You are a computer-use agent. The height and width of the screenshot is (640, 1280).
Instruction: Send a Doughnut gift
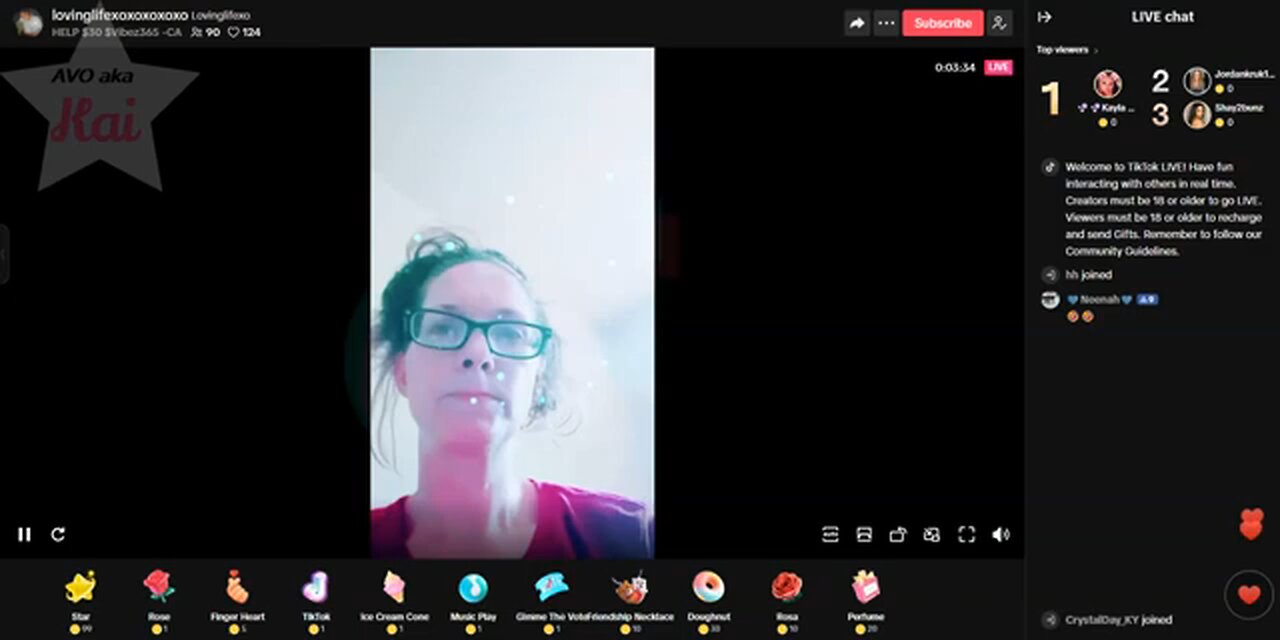(709, 601)
